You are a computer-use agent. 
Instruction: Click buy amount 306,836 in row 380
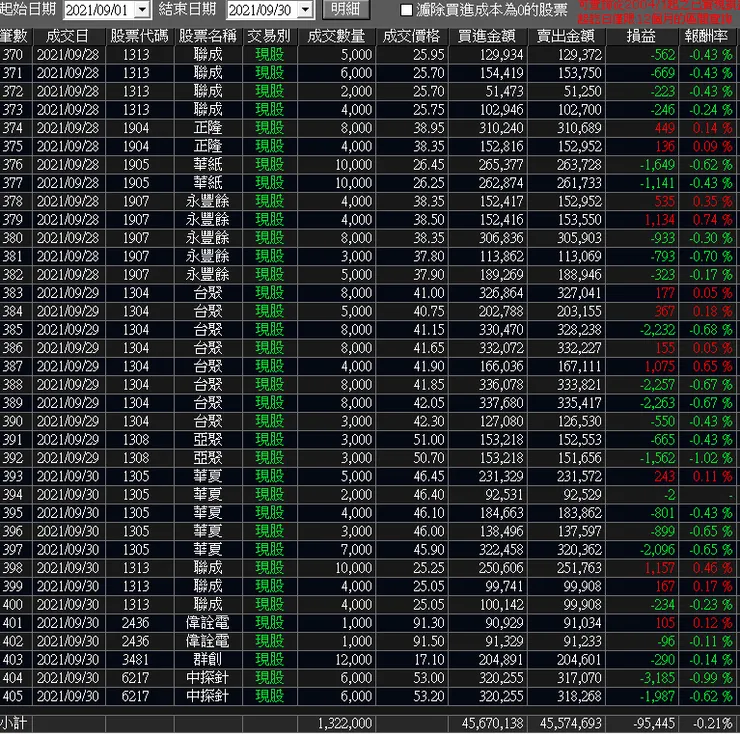[x=501, y=238]
